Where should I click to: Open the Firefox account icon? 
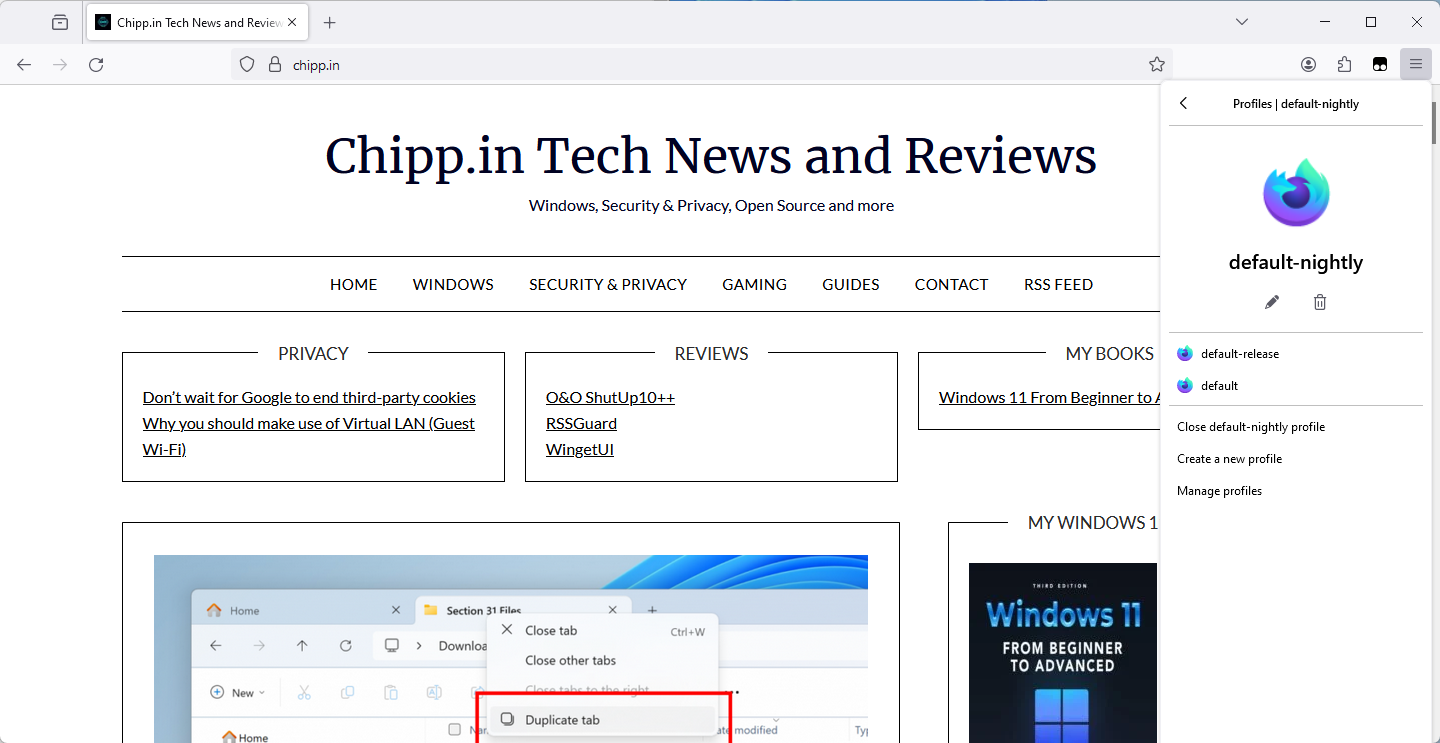click(x=1308, y=65)
